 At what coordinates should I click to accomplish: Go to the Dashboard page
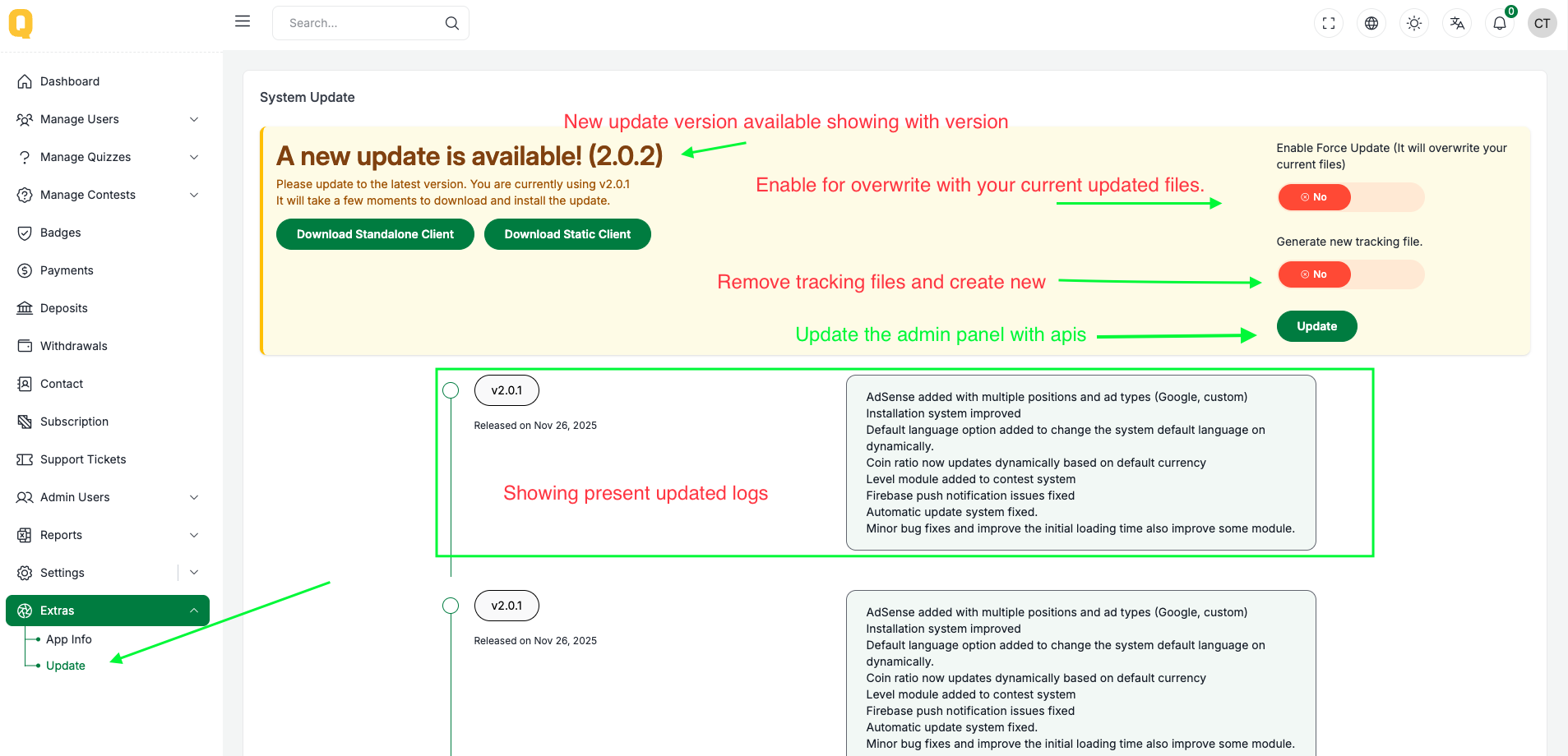(x=70, y=81)
